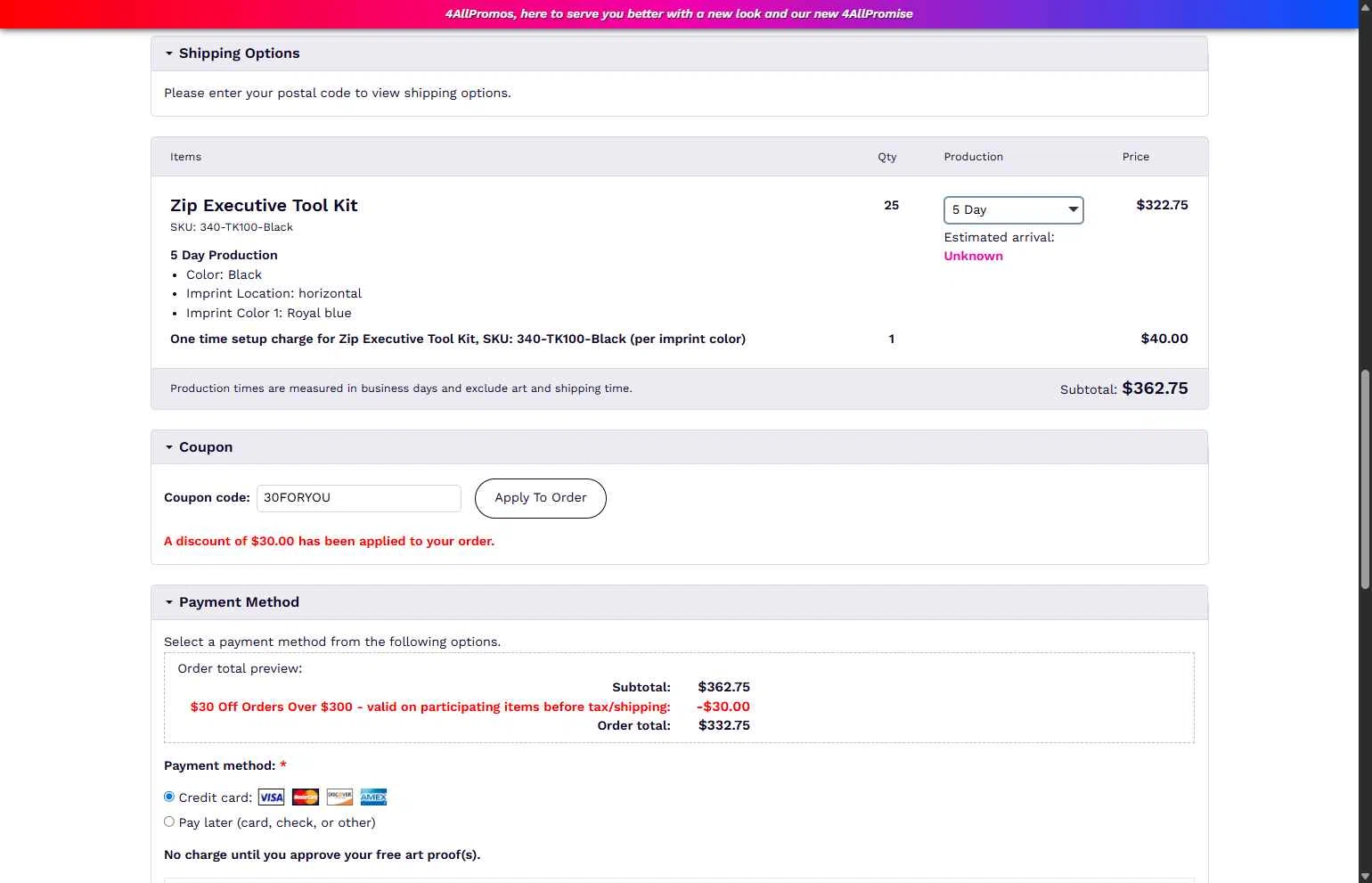The height and width of the screenshot is (883, 1372).
Task: Click the Visa card icon
Action: [271, 797]
